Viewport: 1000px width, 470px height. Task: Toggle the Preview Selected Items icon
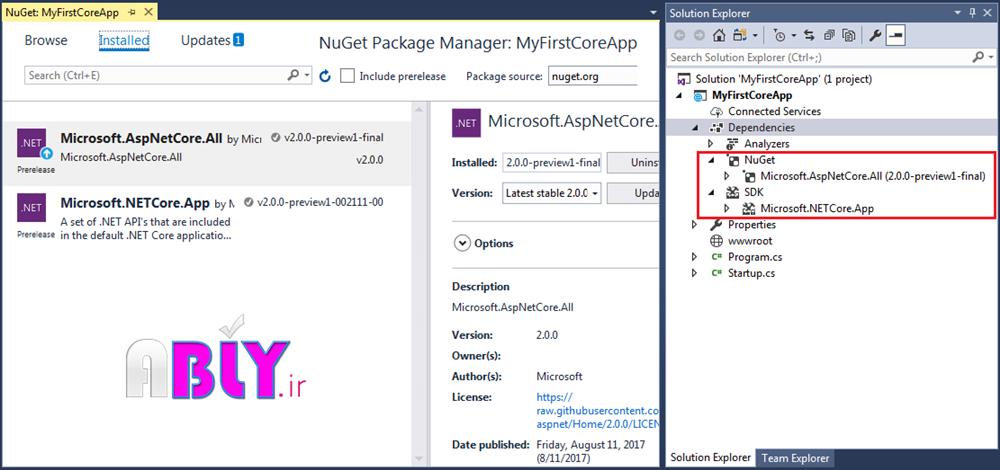pyautogui.click(x=895, y=36)
